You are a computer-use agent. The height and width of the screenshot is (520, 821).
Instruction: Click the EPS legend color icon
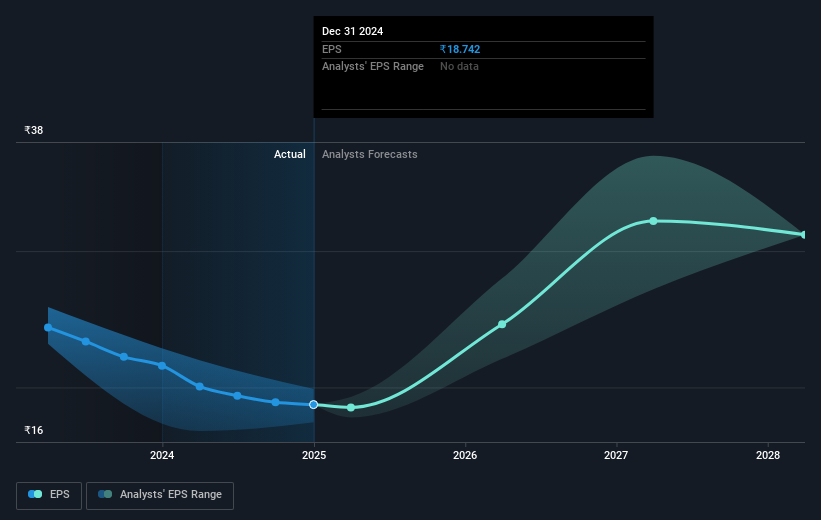35,494
